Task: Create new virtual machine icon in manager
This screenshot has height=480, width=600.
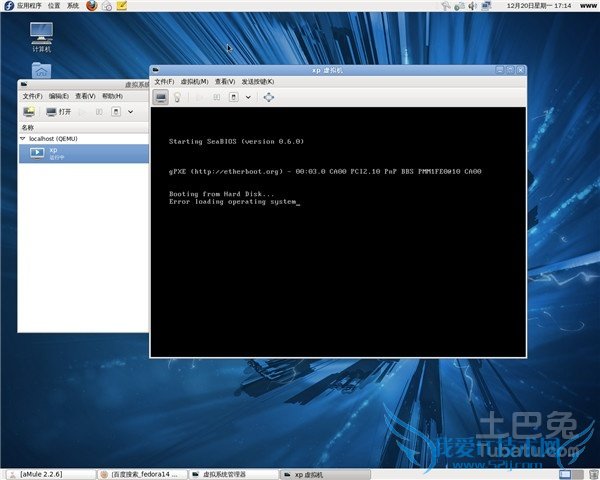Action: [x=29, y=112]
